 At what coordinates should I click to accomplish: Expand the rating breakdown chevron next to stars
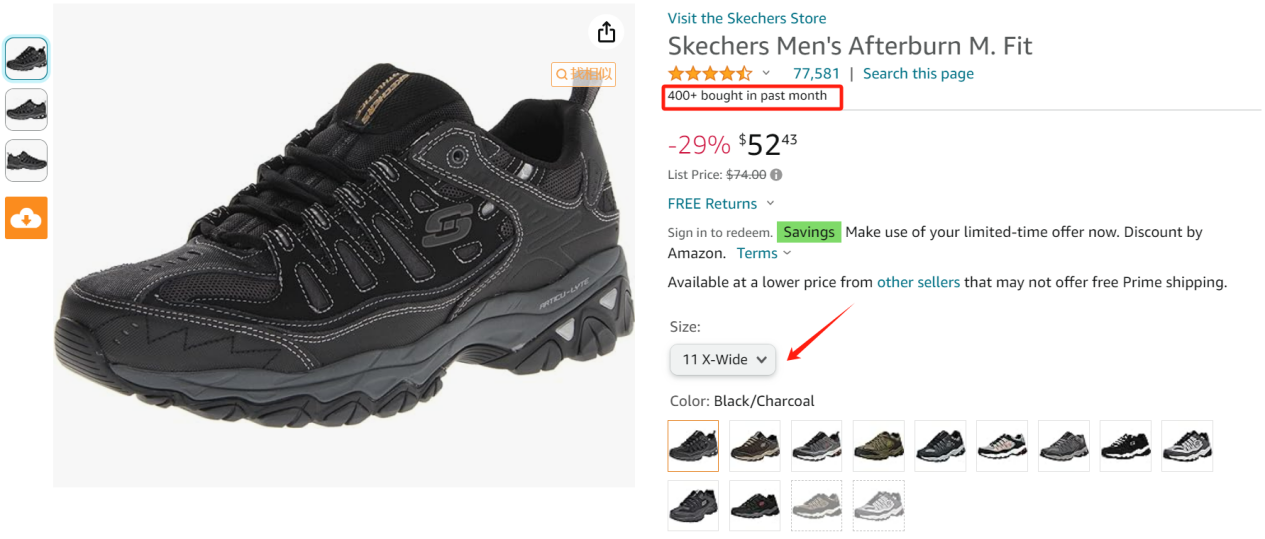(766, 73)
